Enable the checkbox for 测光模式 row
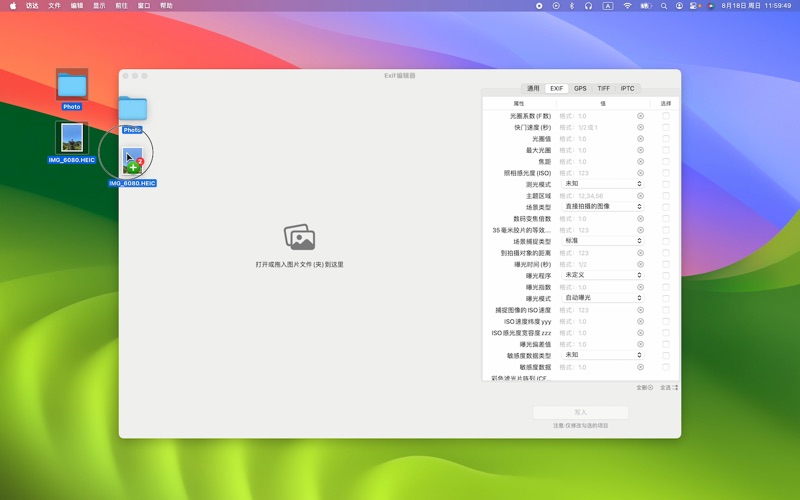Image resolution: width=800 pixels, height=500 pixels. tap(666, 184)
